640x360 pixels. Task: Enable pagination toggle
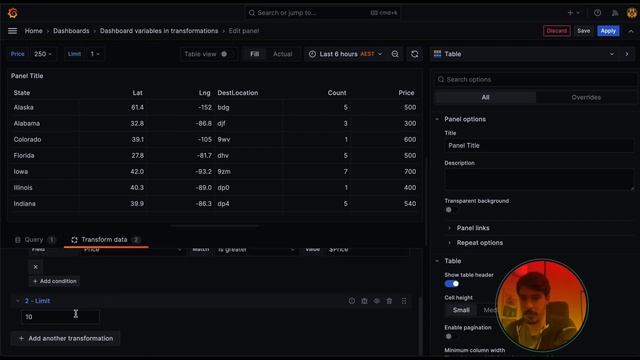(x=451, y=336)
